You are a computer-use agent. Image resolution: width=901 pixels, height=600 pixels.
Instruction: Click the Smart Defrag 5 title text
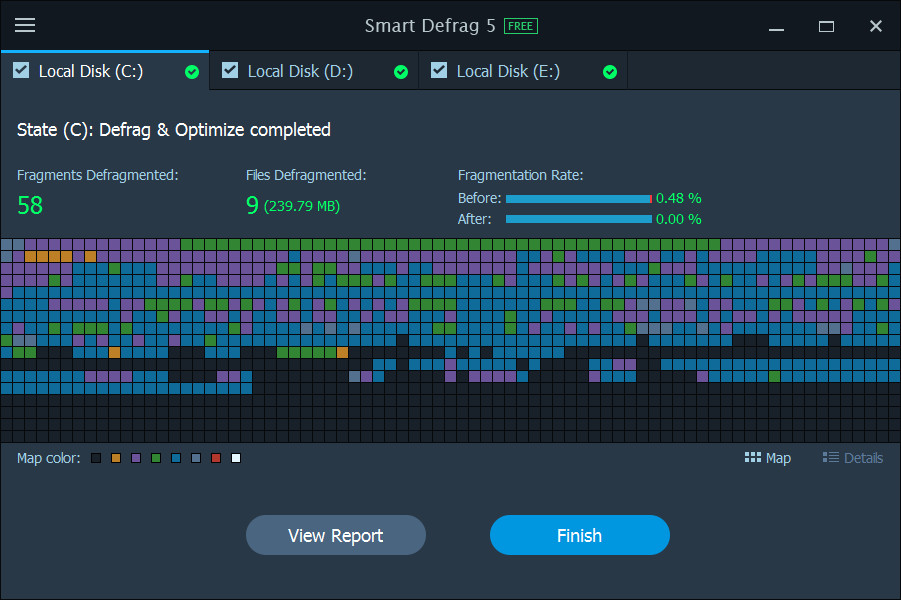(430, 26)
